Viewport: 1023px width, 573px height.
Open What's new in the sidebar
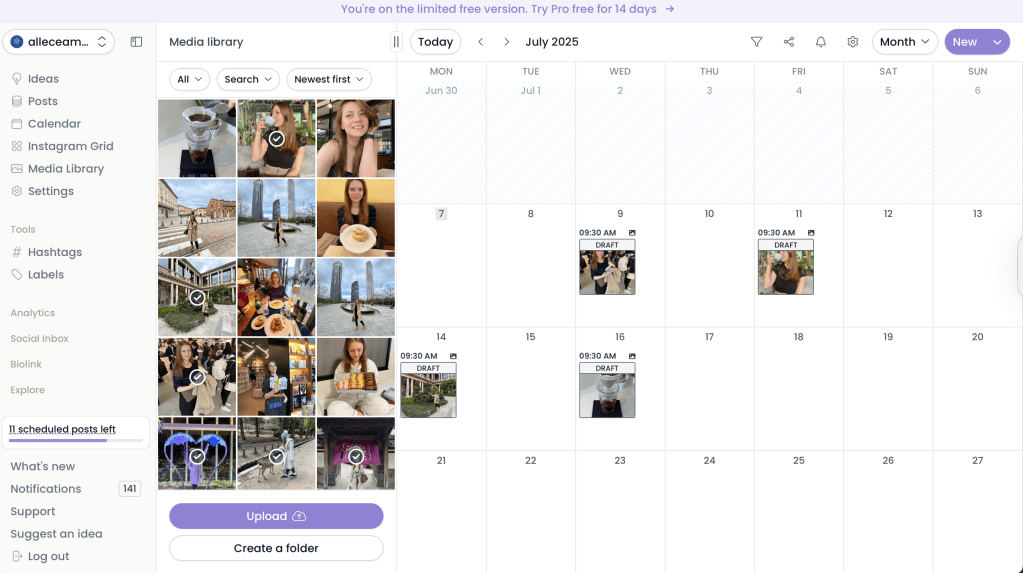coord(42,466)
